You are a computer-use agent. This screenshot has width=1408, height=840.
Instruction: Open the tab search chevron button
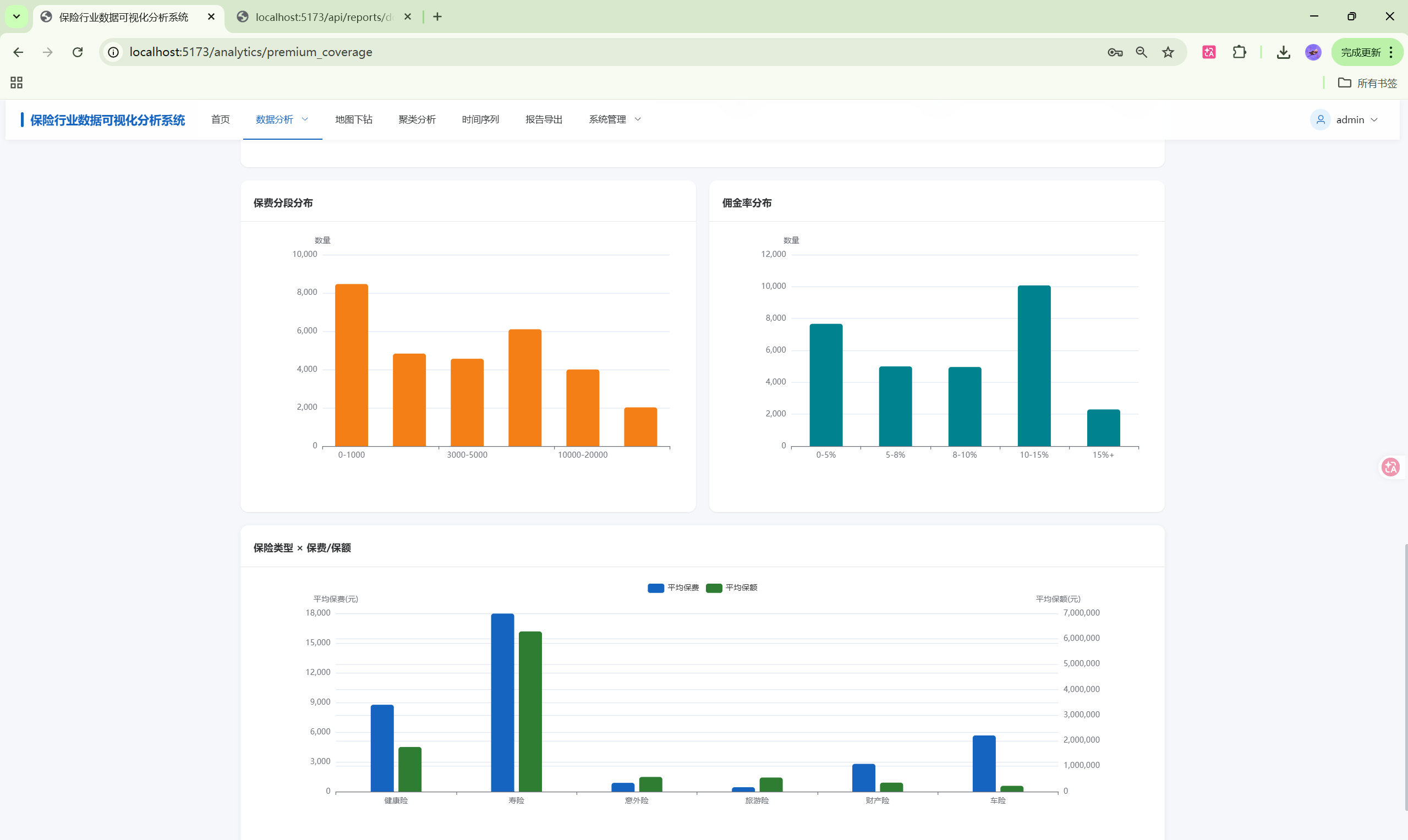click(17, 17)
